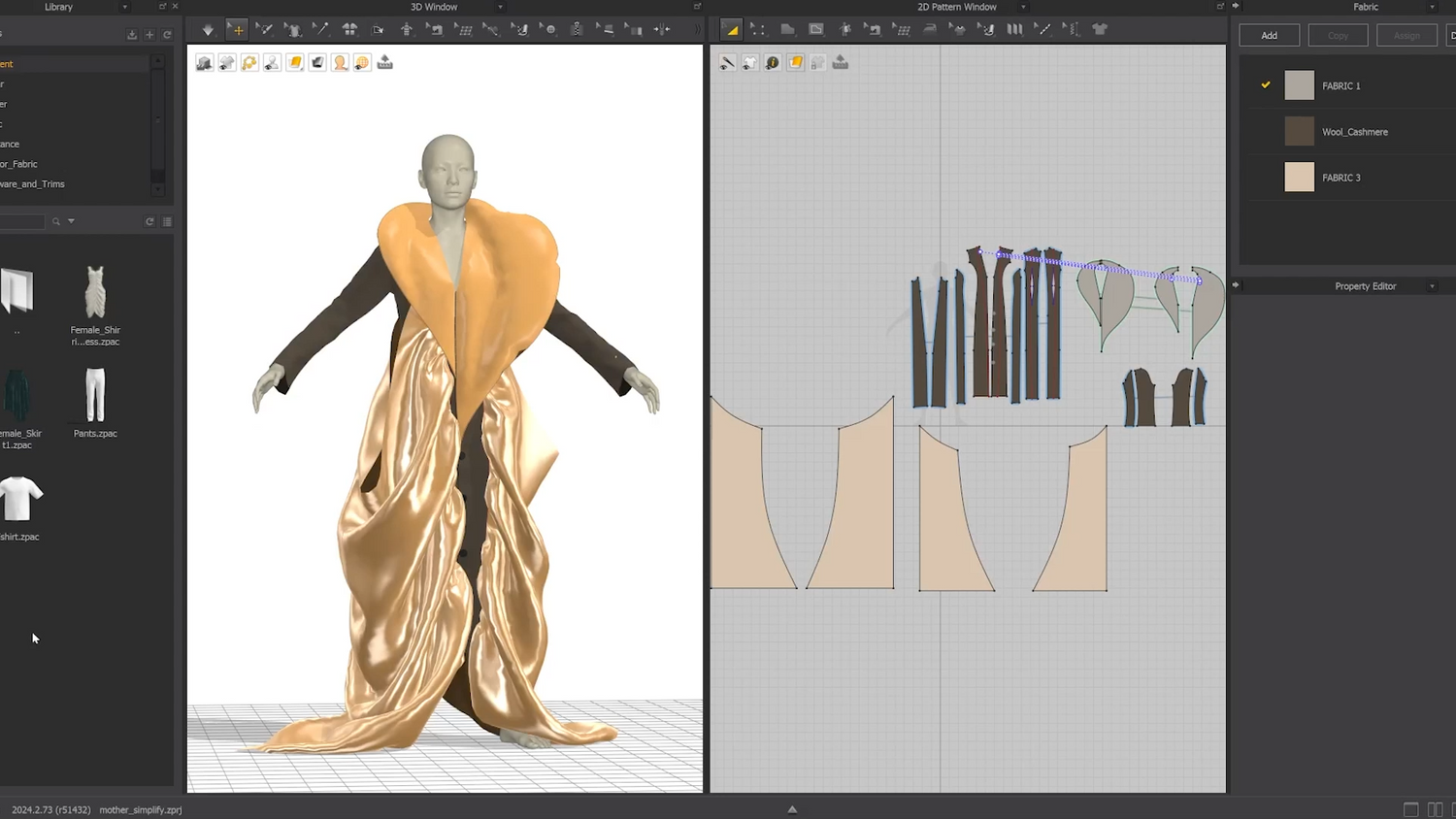
Task: Expand the Property Editor dropdown menu
Action: click(x=1432, y=286)
